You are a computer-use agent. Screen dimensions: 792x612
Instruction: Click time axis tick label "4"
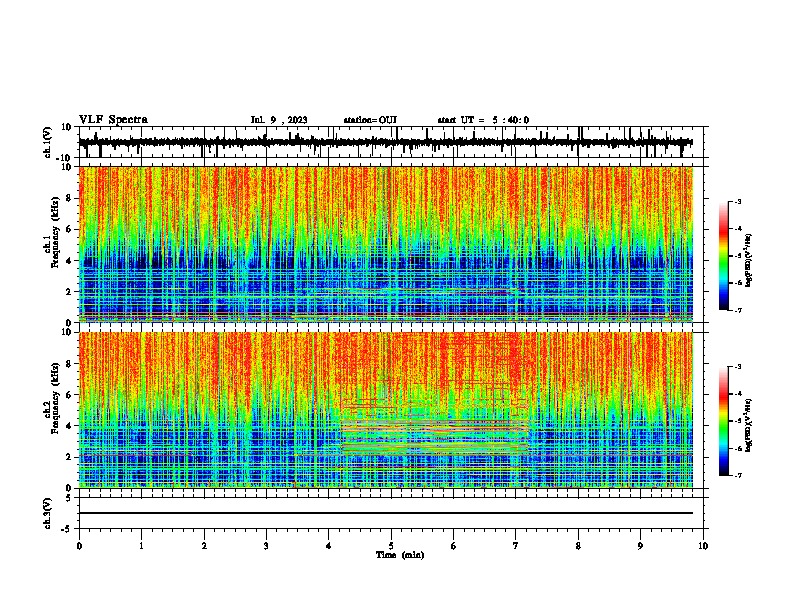click(x=329, y=546)
